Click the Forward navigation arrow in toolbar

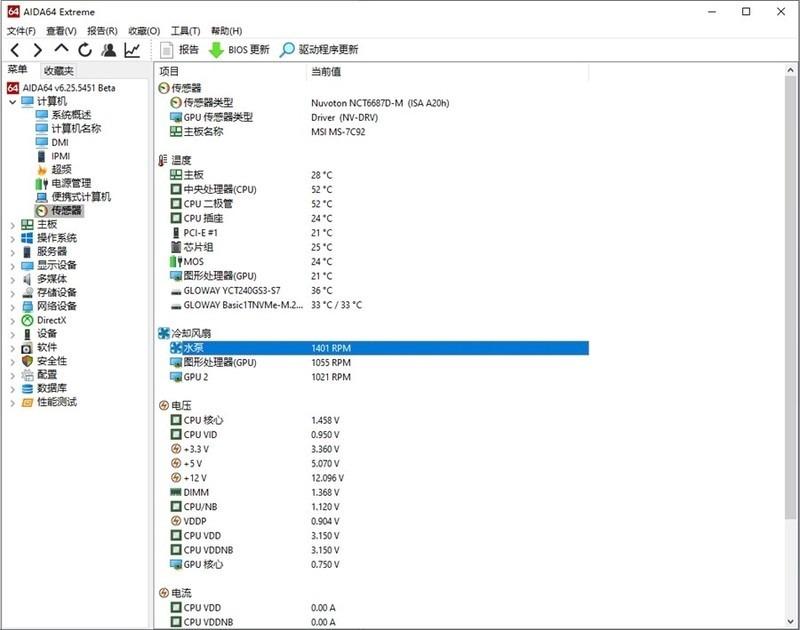point(37,50)
